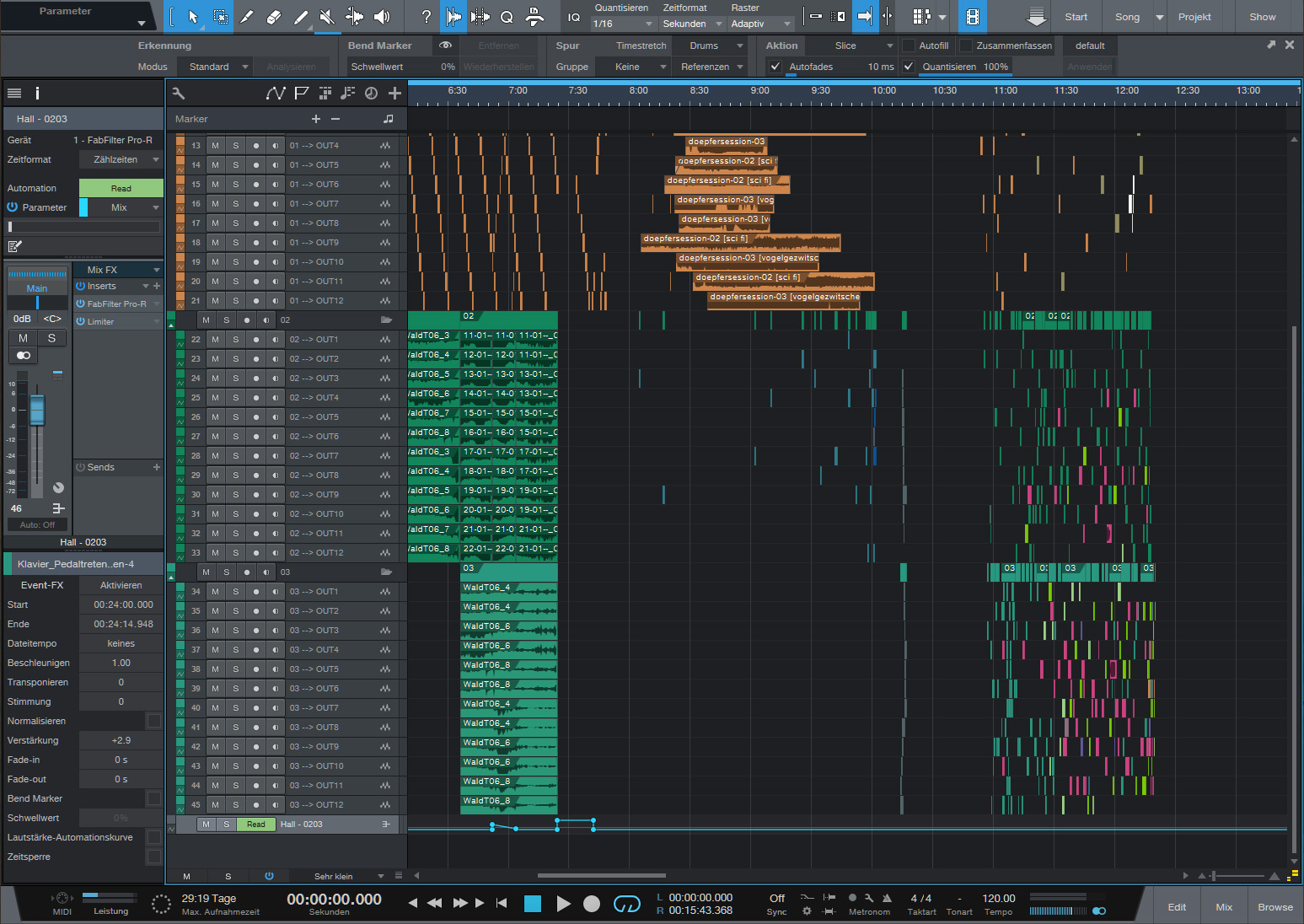This screenshot has width=1304, height=924.
Task: Mute track 13 with its M button
Action: click(x=215, y=146)
